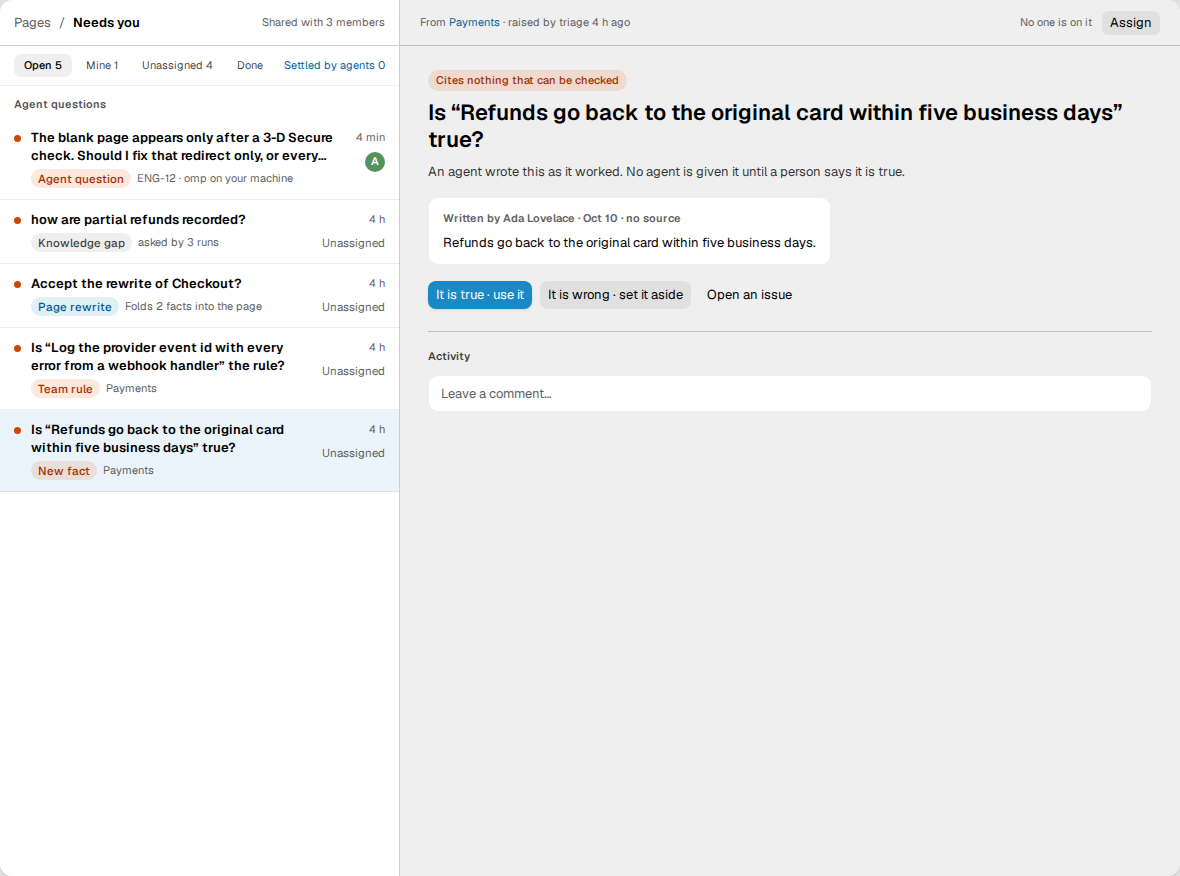Confirm with 'It is true · use it'
This screenshot has width=1180, height=876.
tap(480, 295)
